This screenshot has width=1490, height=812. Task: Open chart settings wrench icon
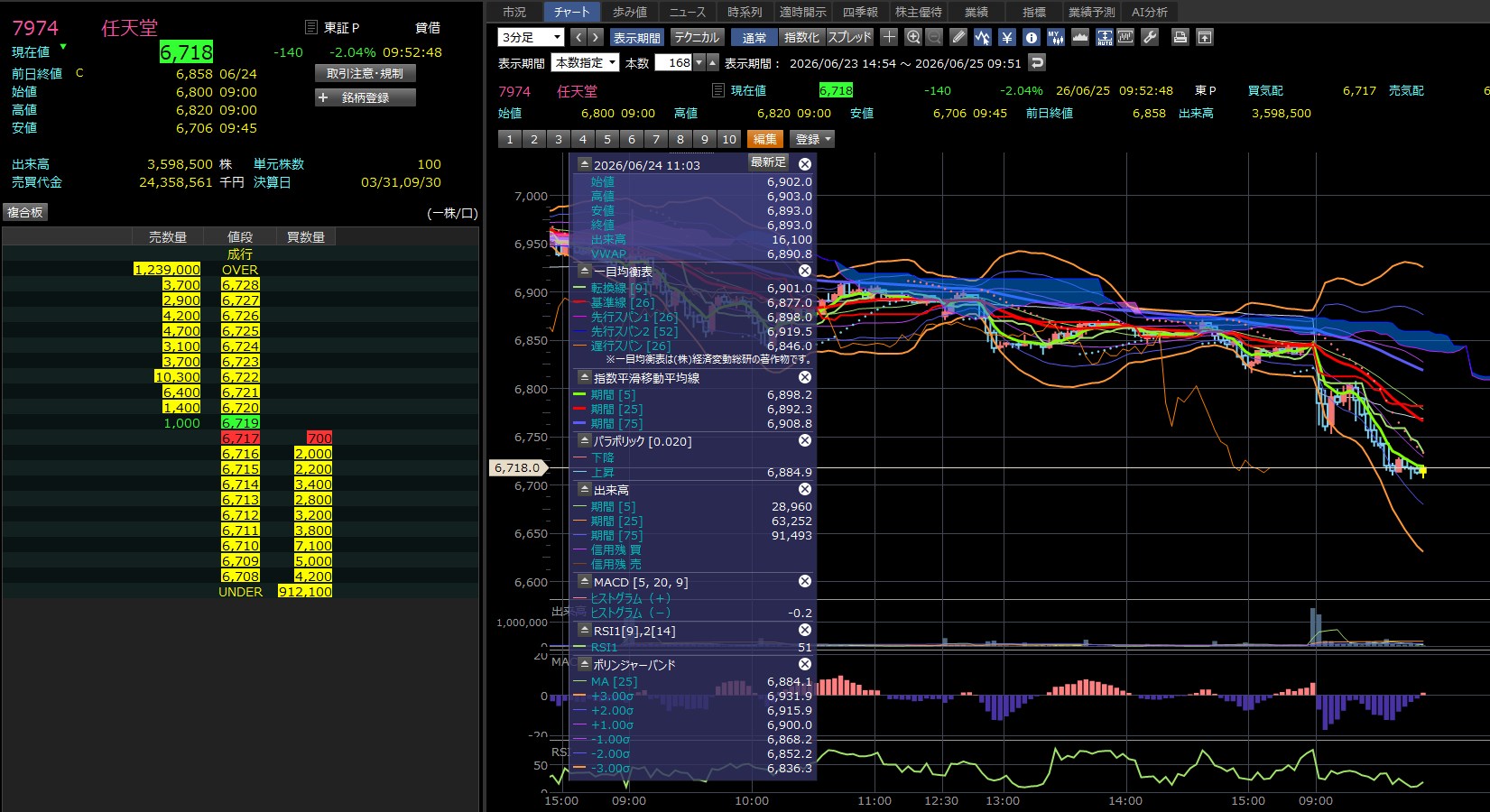coord(1150,37)
